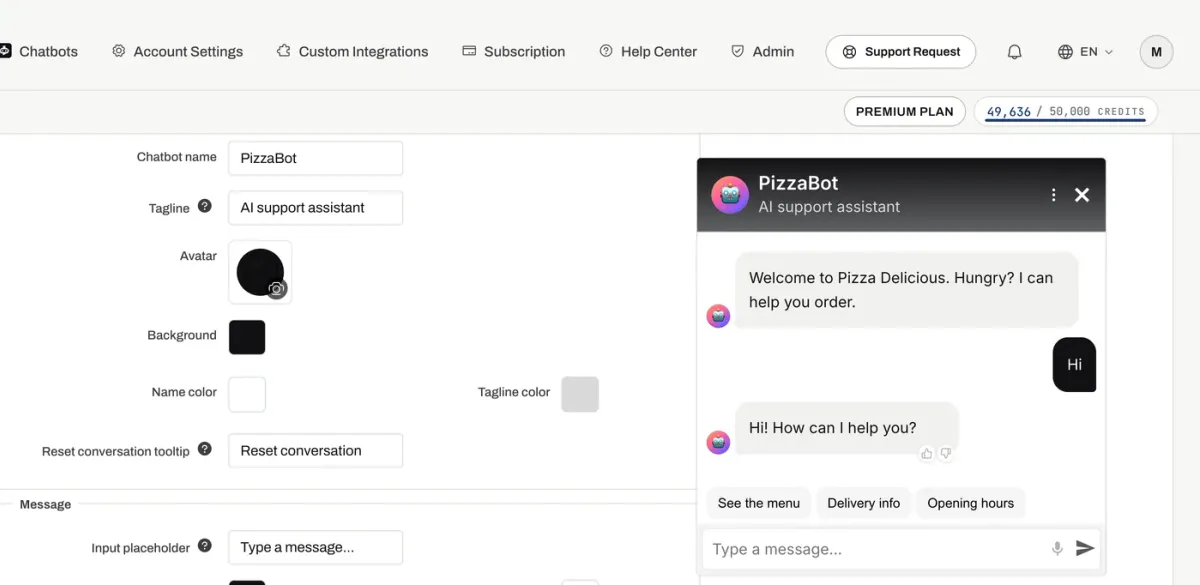Open the Background color swatch

[247, 337]
